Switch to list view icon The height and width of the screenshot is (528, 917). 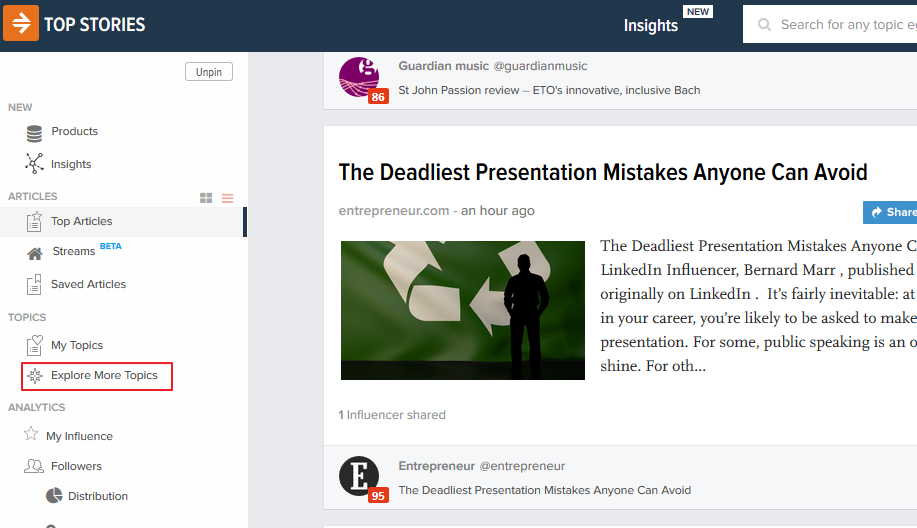click(x=227, y=198)
